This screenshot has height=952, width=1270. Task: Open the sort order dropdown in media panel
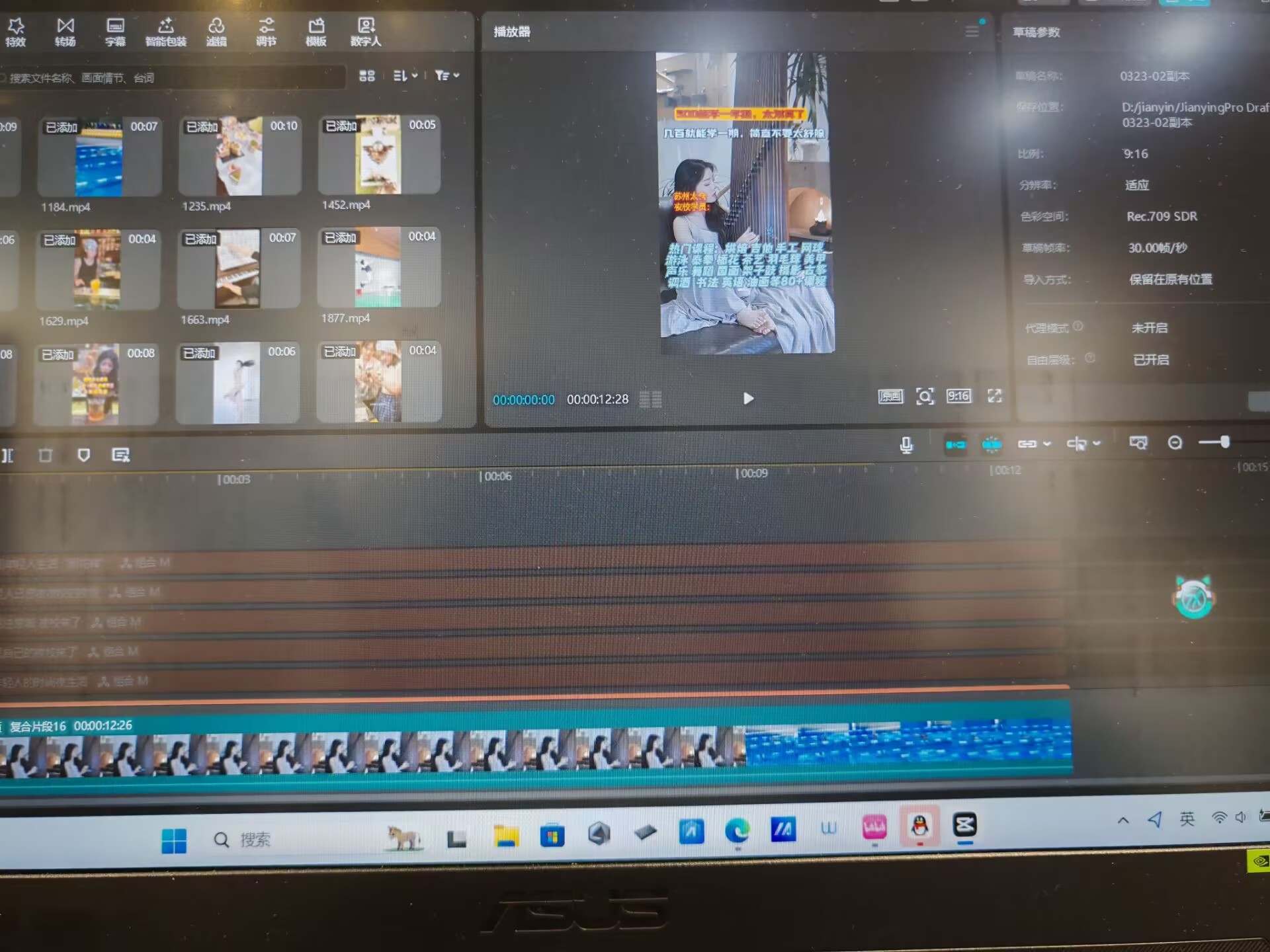coord(405,76)
